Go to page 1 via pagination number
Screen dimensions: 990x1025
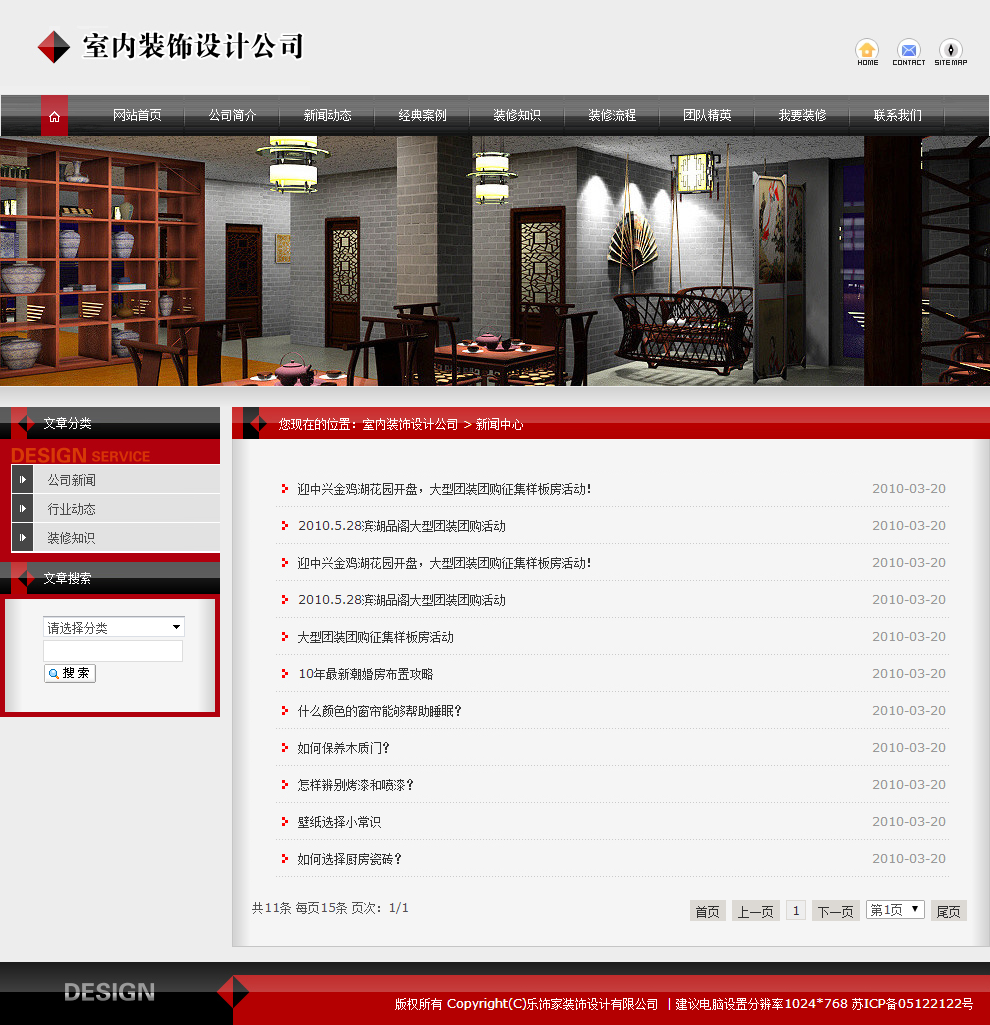coord(795,910)
